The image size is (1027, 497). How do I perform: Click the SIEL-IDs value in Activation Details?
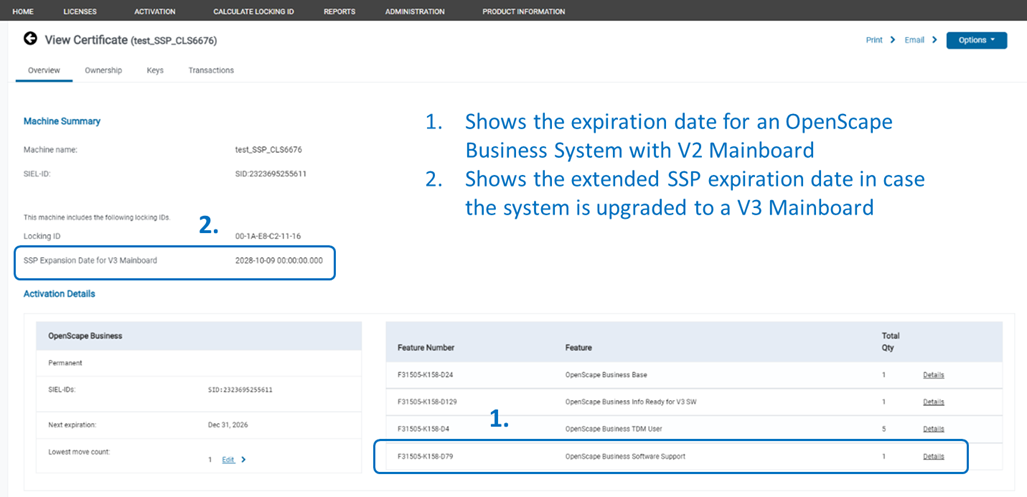[240, 390]
